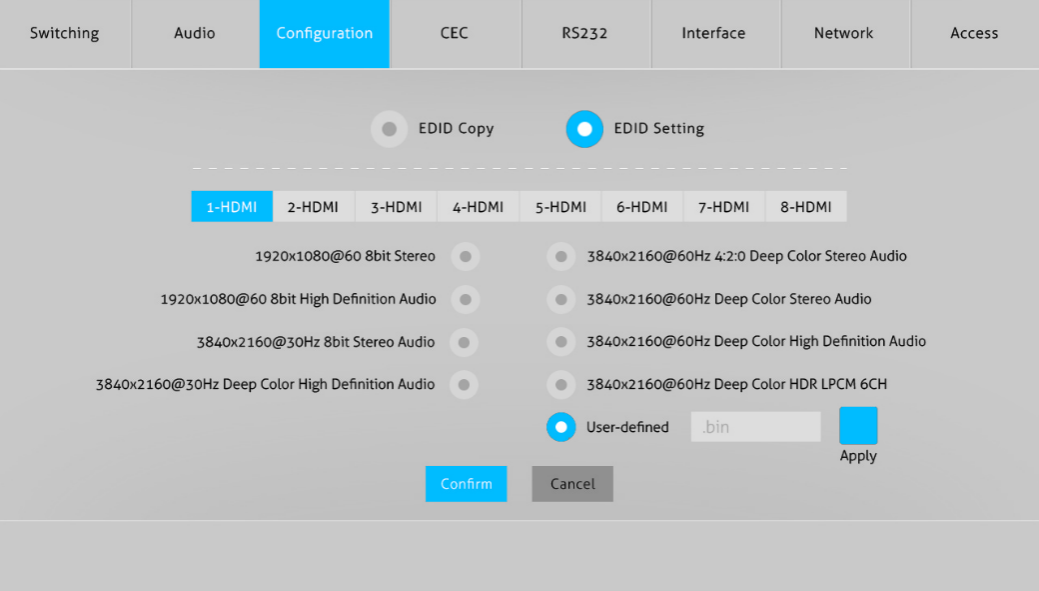
Task: Go to the CEC tab
Action: [454, 34]
